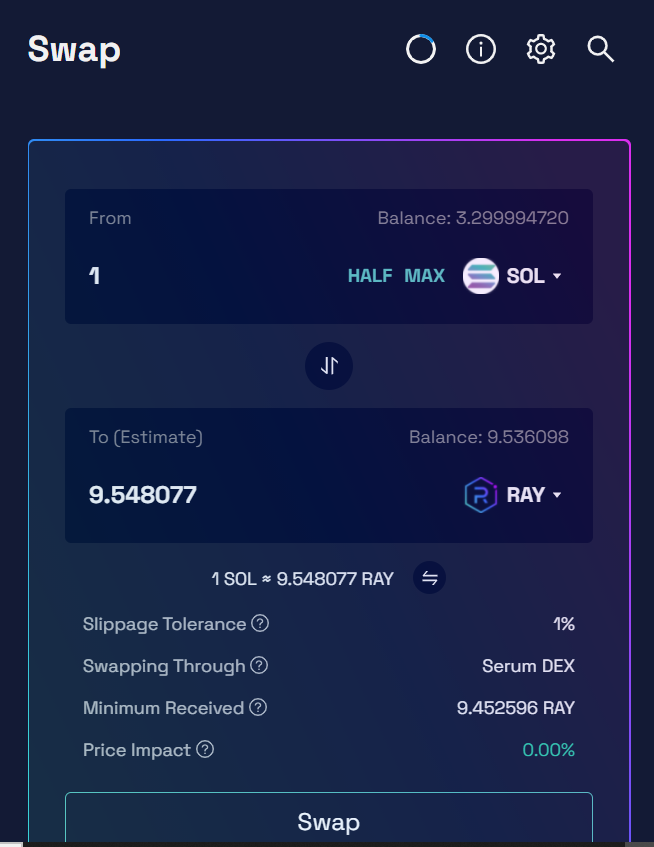Open the swap information icon

coord(481,49)
